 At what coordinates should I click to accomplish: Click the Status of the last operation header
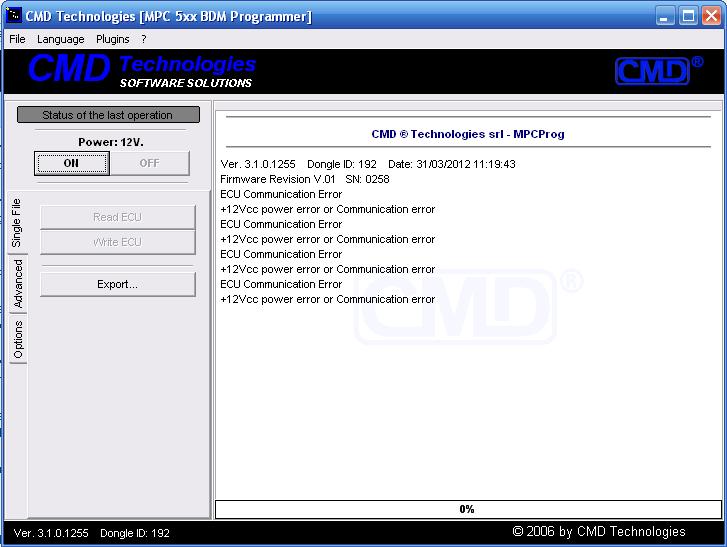tap(108, 115)
